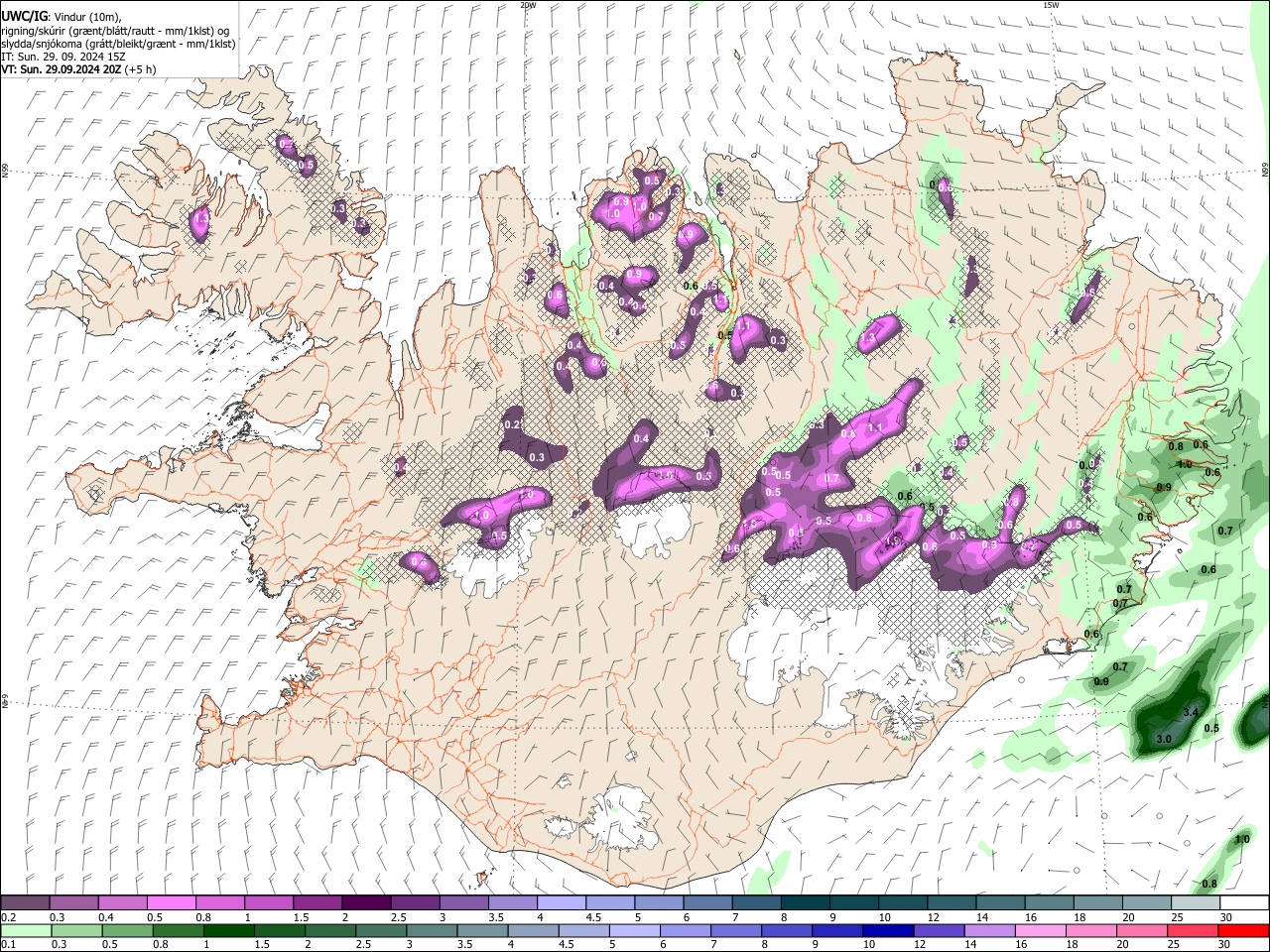Pick the palest green 0.1 rain swatch
The width and height of the screenshot is (1270, 952).
coord(26,931)
